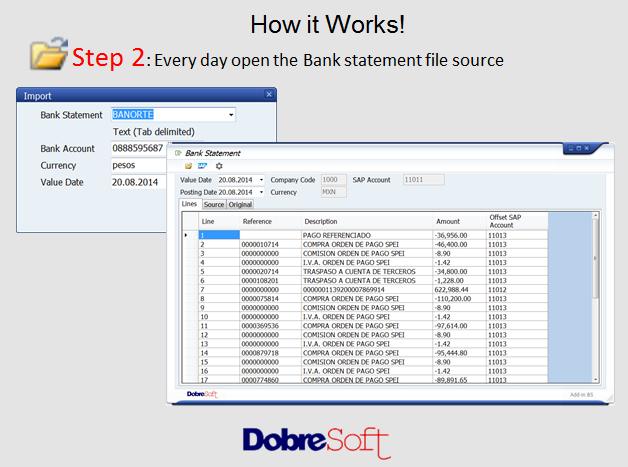Close the Bank Statement window
Image resolution: width=628 pixels, height=467 pixels.
[587, 148]
